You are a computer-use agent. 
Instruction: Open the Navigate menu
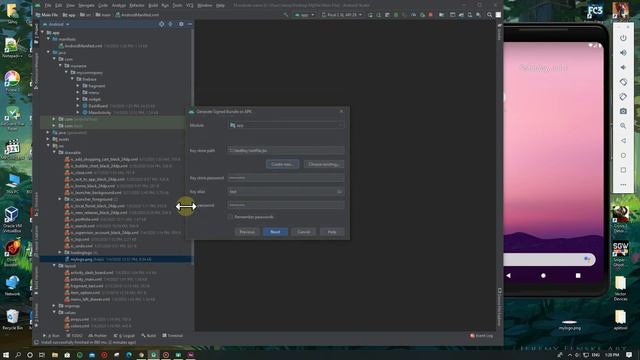tap(86, 5)
